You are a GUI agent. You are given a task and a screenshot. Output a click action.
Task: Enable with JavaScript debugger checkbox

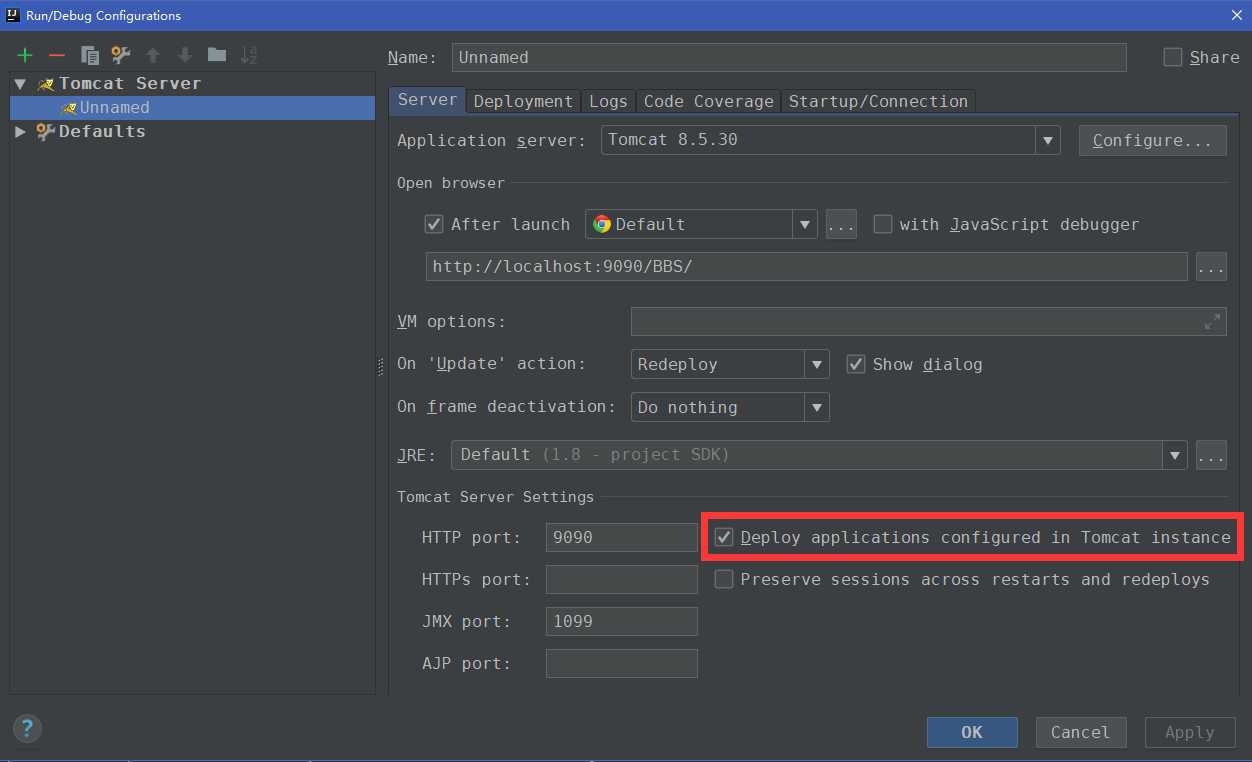(883, 224)
